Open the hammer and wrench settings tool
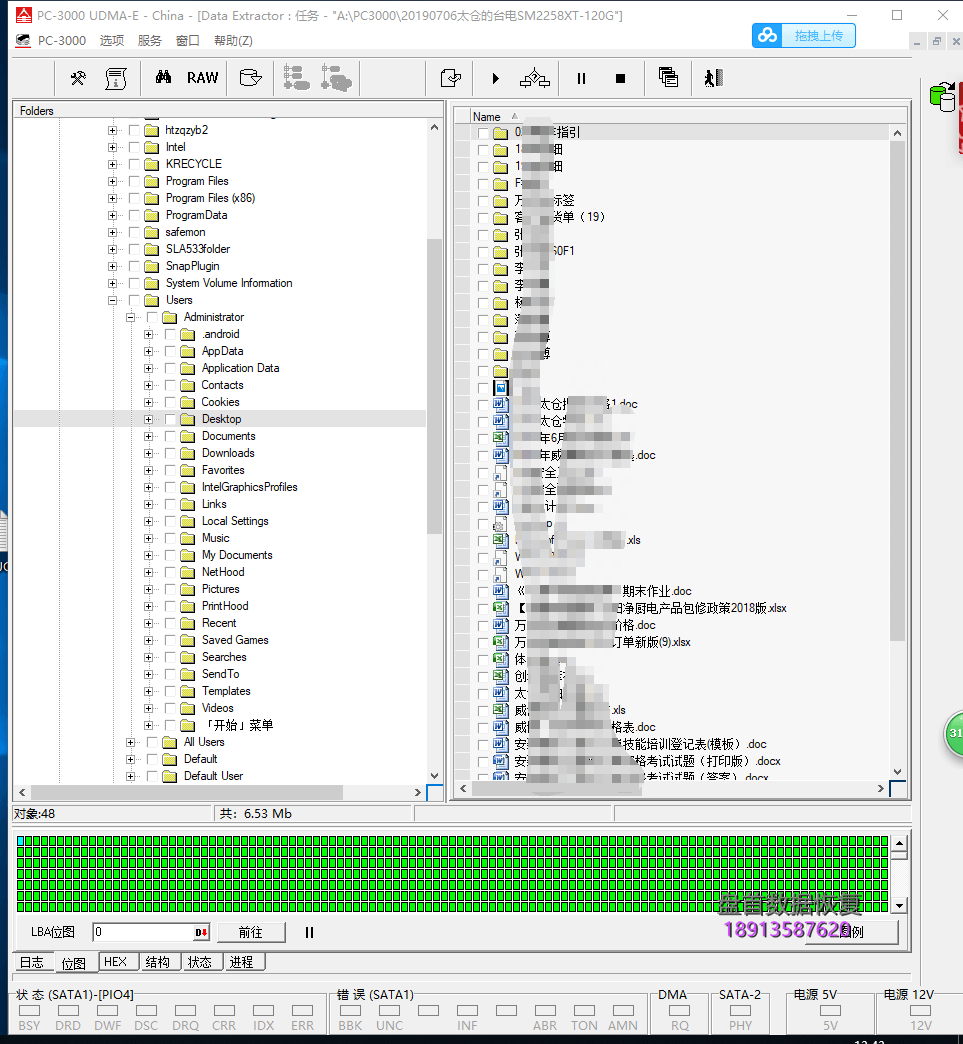 click(x=78, y=79)
